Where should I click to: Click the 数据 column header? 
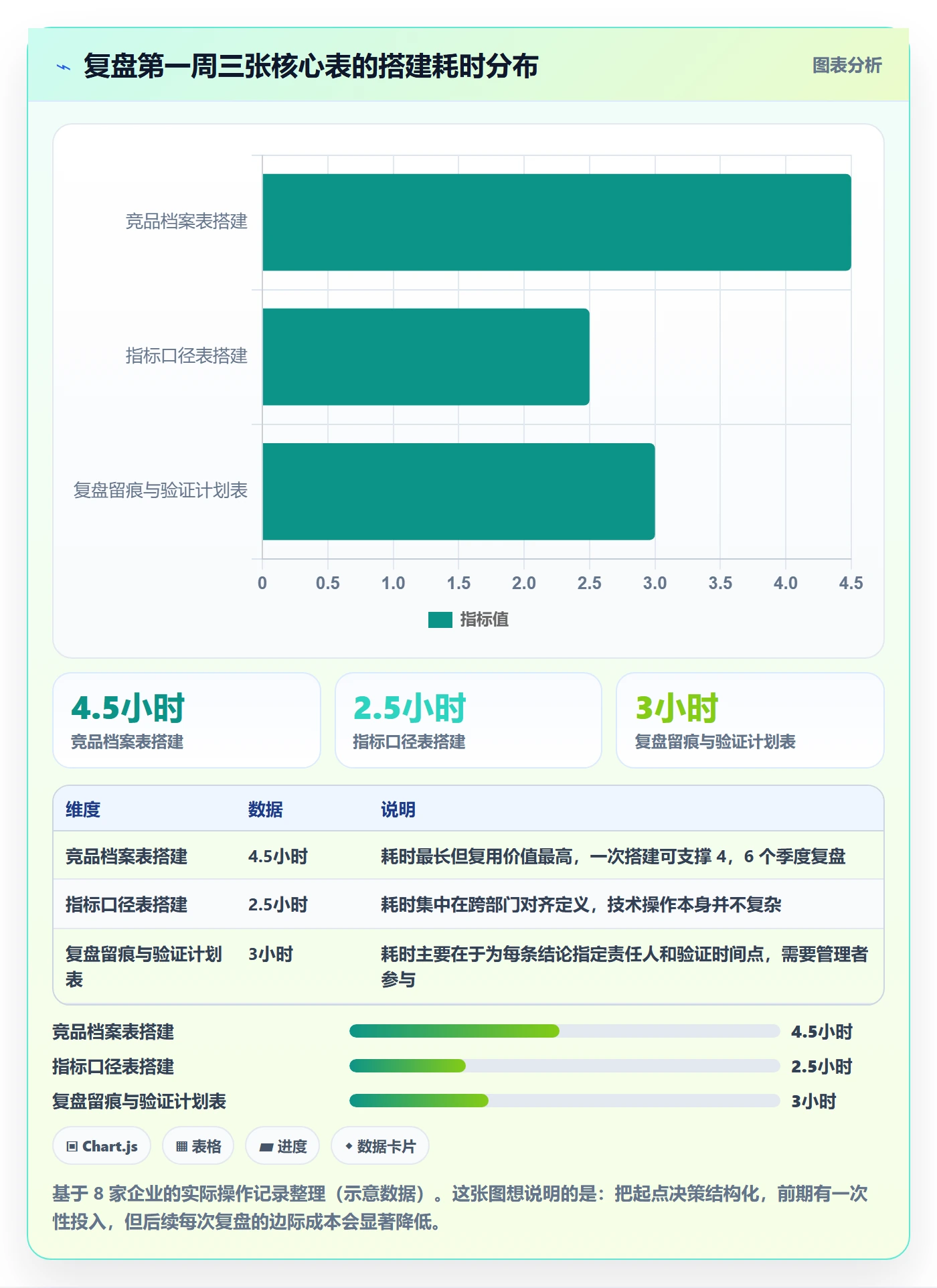click(266, 809)
